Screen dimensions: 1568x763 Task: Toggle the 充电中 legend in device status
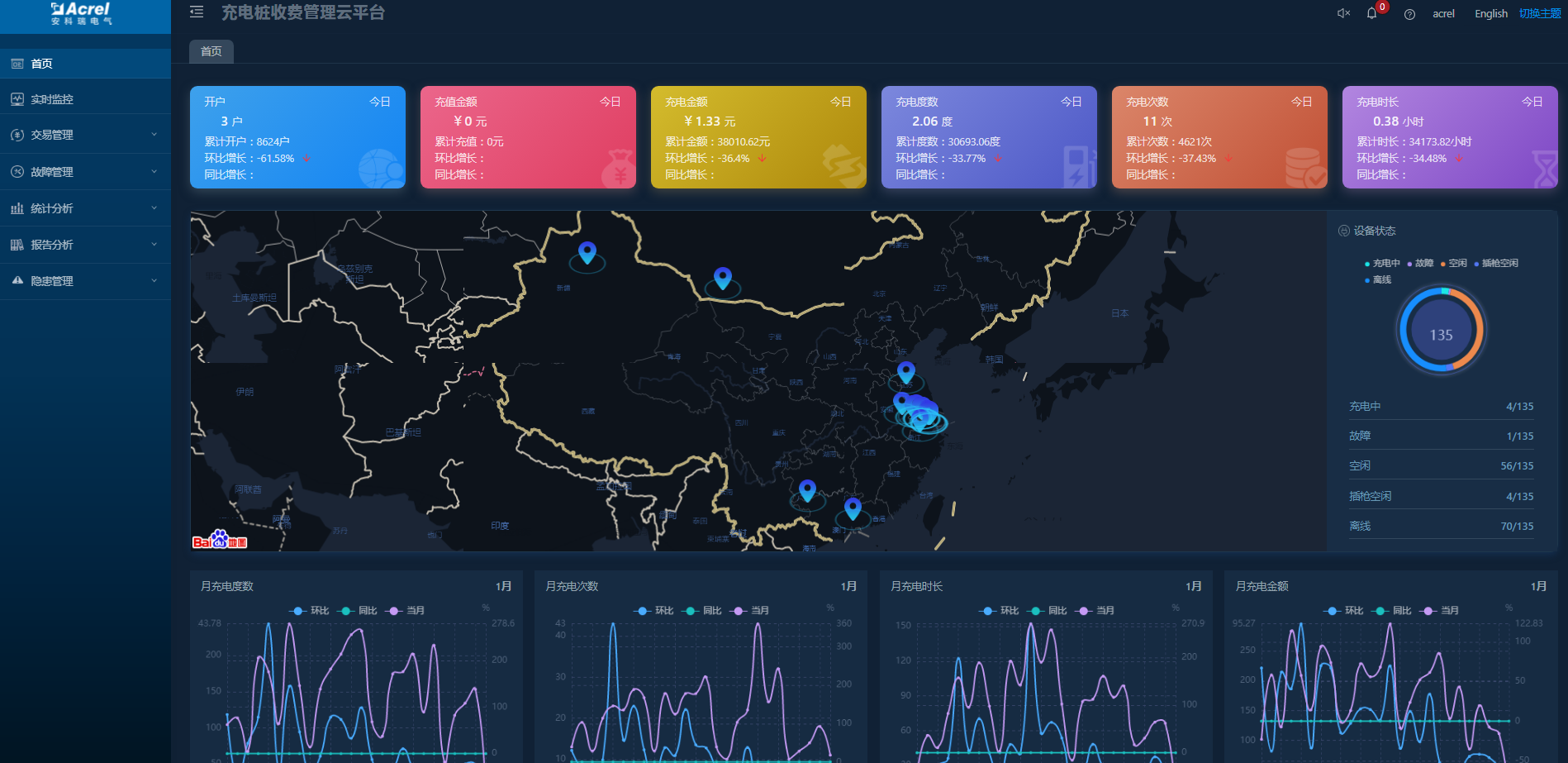(1382, 264)
